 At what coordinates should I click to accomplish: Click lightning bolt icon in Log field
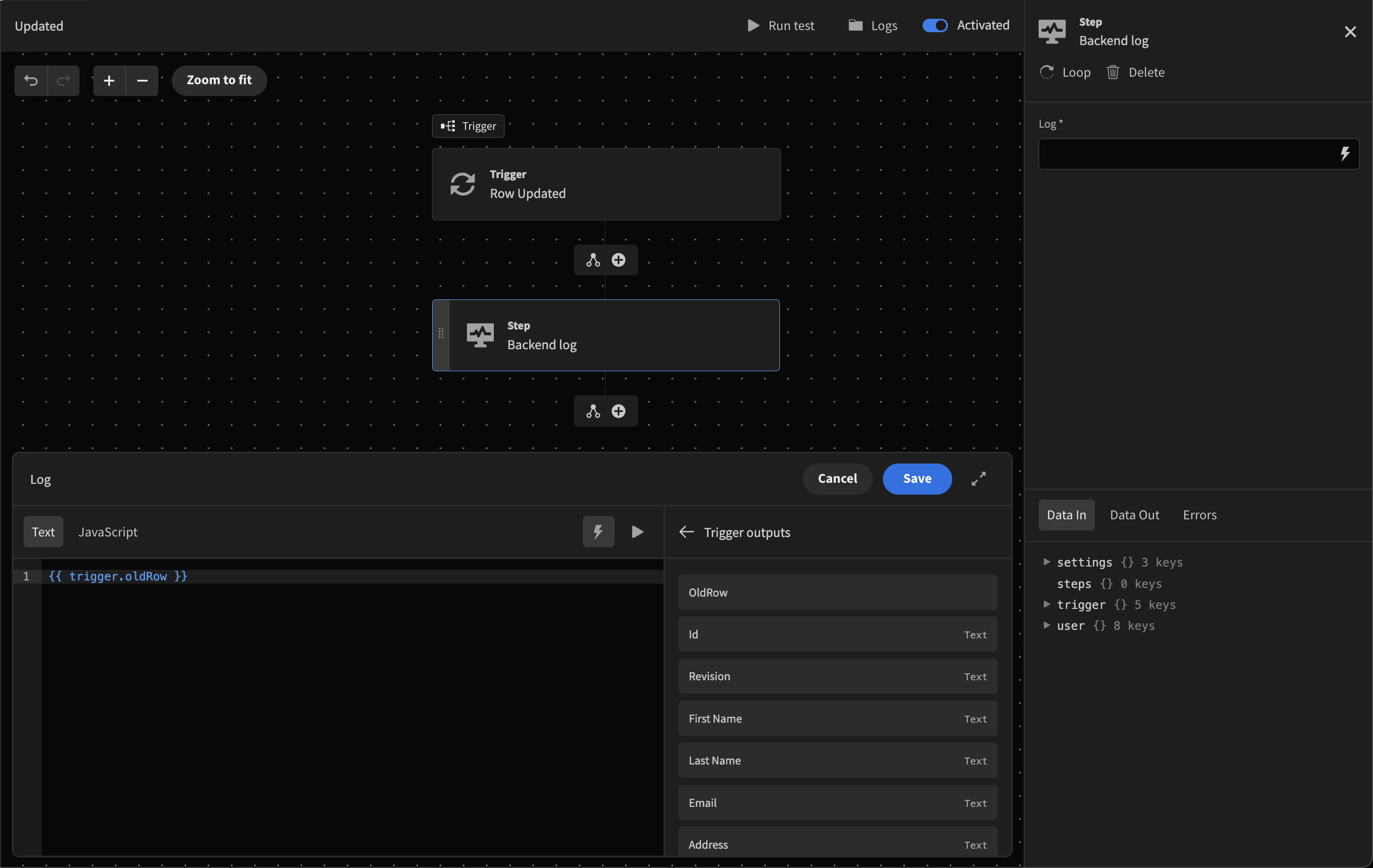click(1345, 153)
